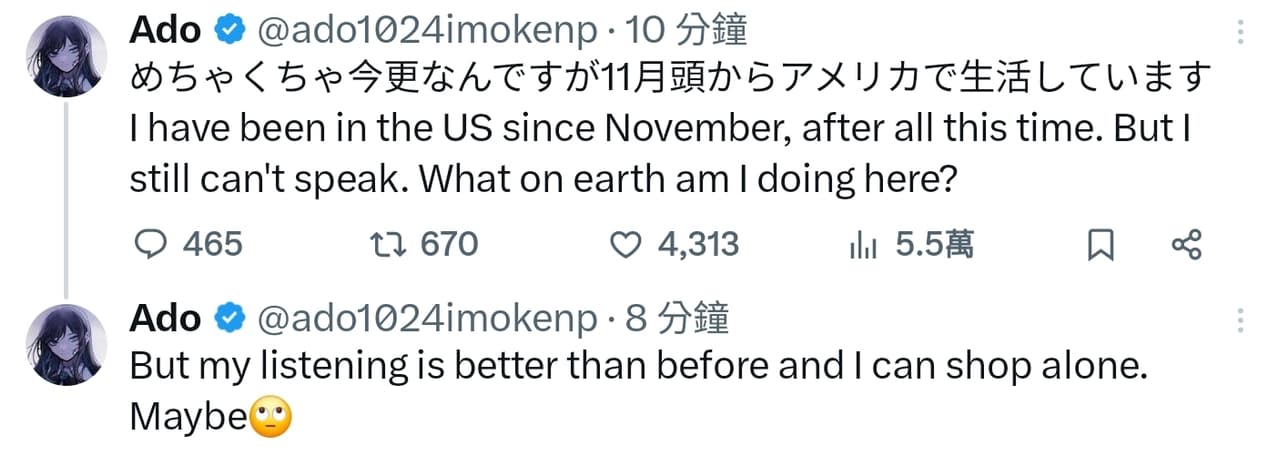Bookmark the first Ado tweet
This screenshot has width=1279, height=456.
point(1101,244)
